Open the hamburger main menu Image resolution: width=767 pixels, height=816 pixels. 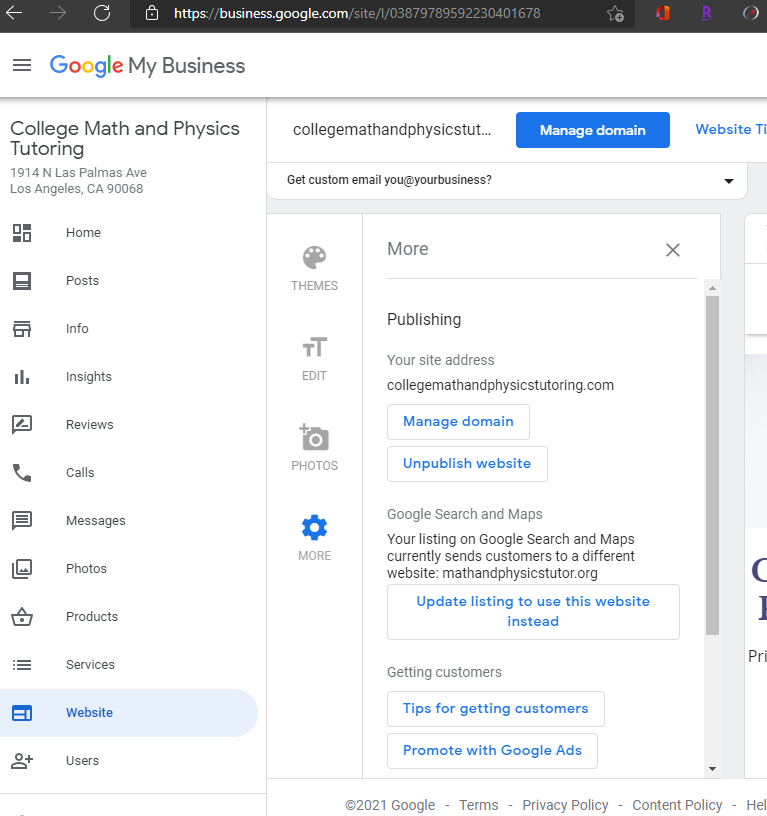point(22,66)
